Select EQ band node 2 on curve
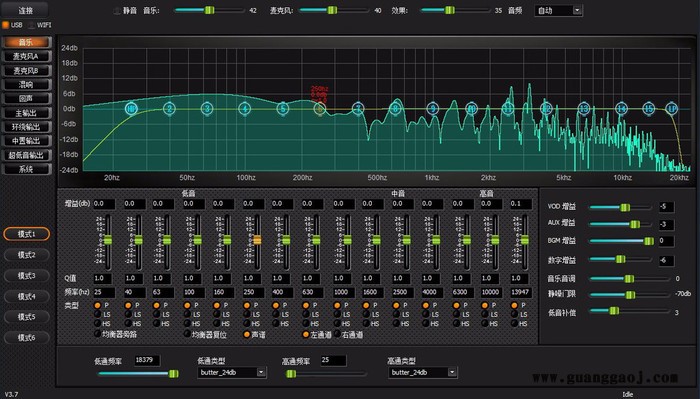The width and height of the screenshot is (700, 399). [169, 108]
